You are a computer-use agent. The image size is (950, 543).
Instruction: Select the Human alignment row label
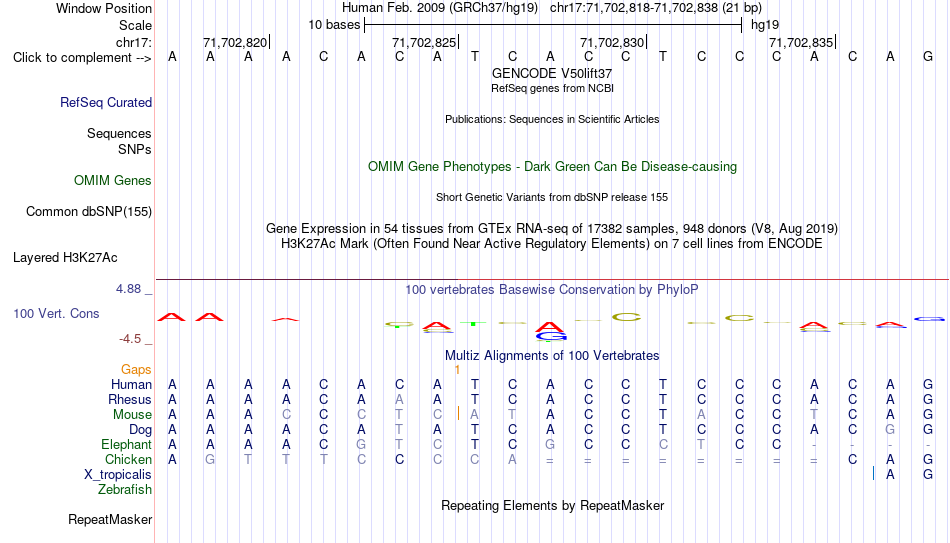tap(131, 385)
